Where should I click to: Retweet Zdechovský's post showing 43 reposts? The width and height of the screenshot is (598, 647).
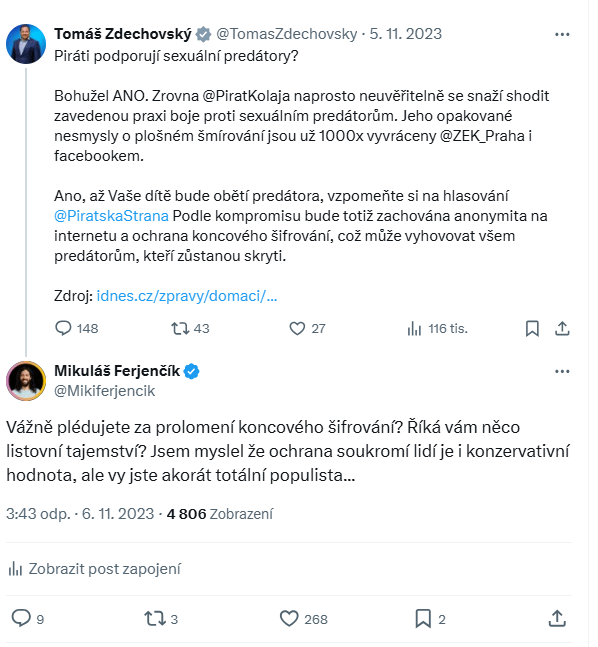point(190,328)
